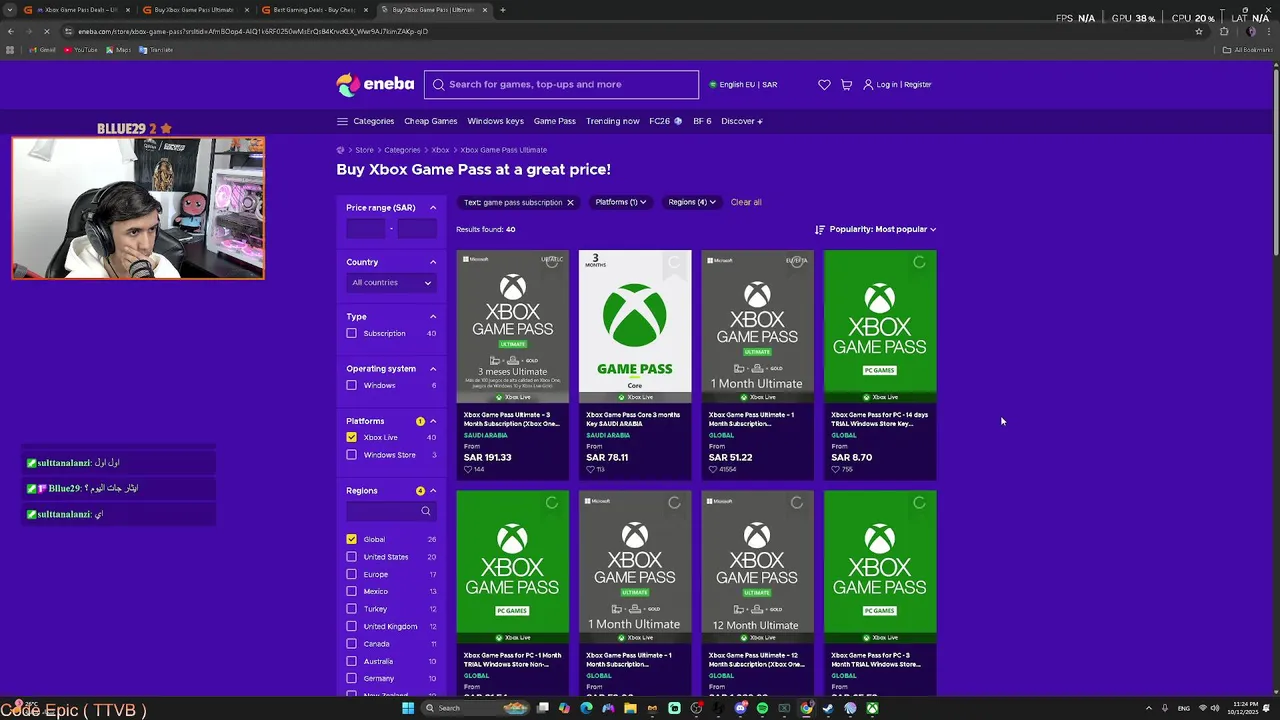The height and width of the screenshot is (720, 1280).
Task: Collapse the Type filter section
Action: point(433,317)
